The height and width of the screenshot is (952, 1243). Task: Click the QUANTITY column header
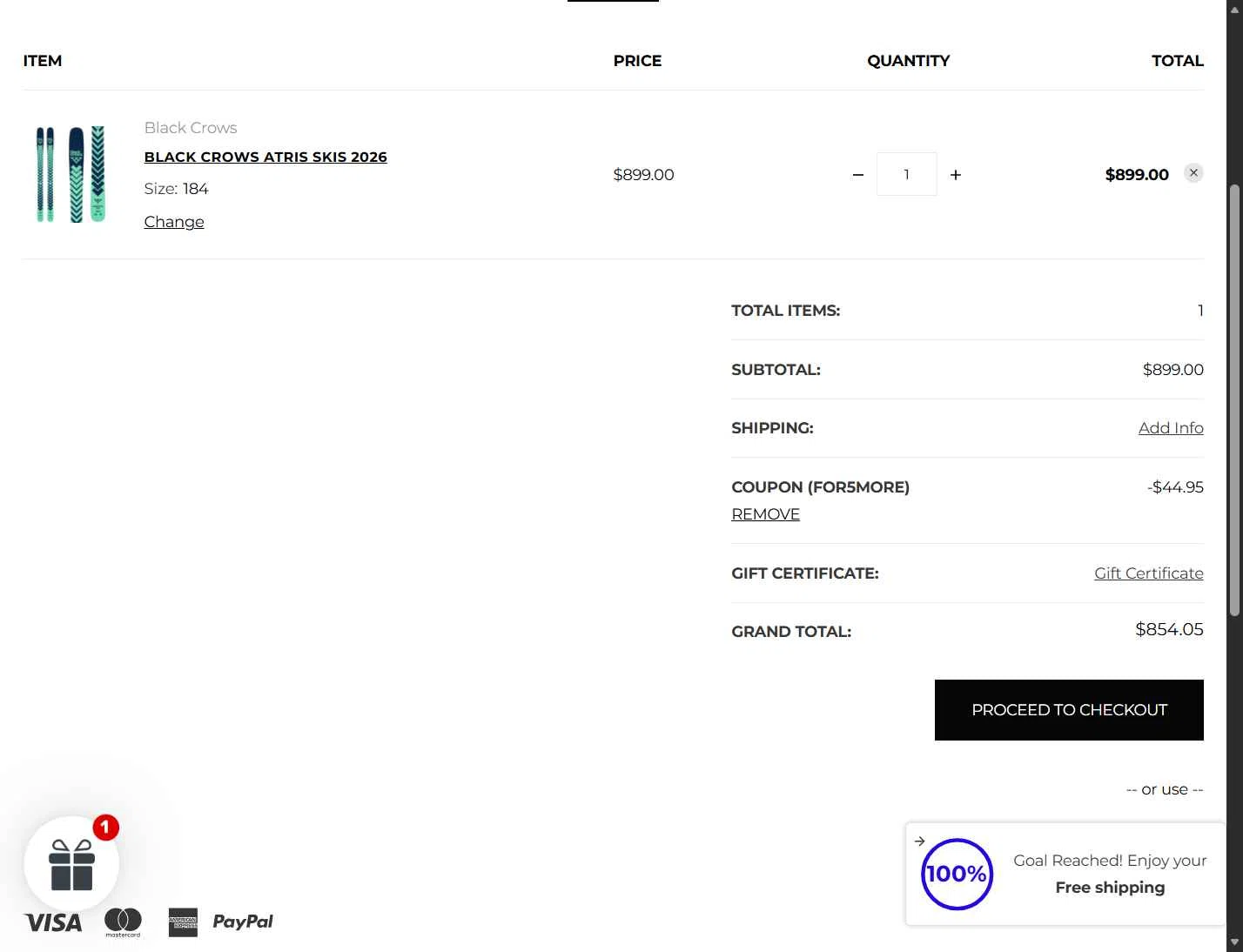coord(908,61)
